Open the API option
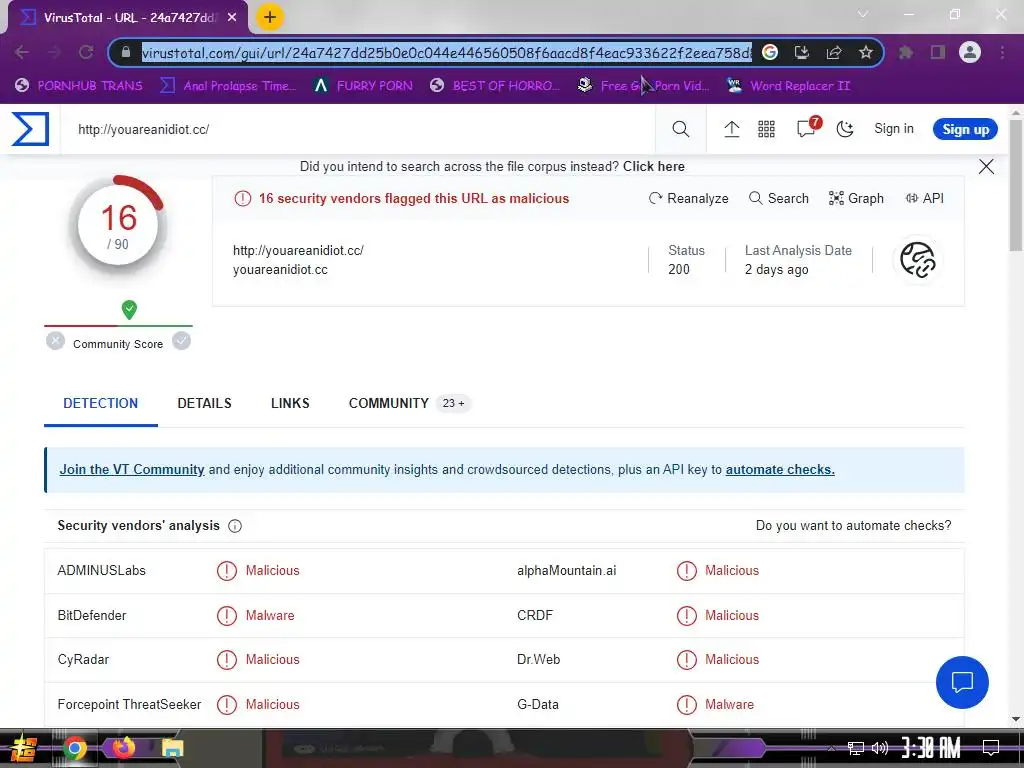The image size is (1024, 768). (925, 199)
